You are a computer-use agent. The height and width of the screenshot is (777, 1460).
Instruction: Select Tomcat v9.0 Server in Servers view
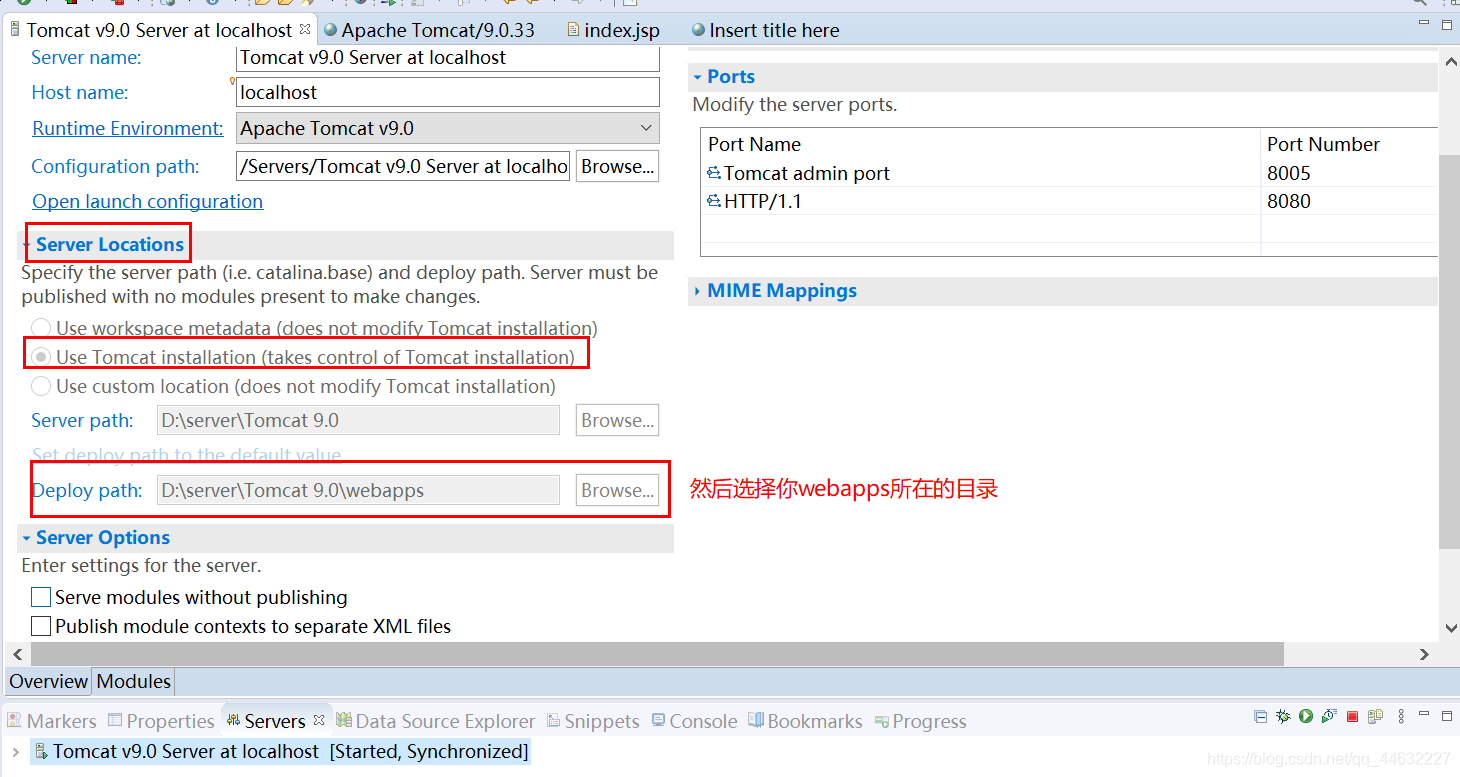click(280, 751)
